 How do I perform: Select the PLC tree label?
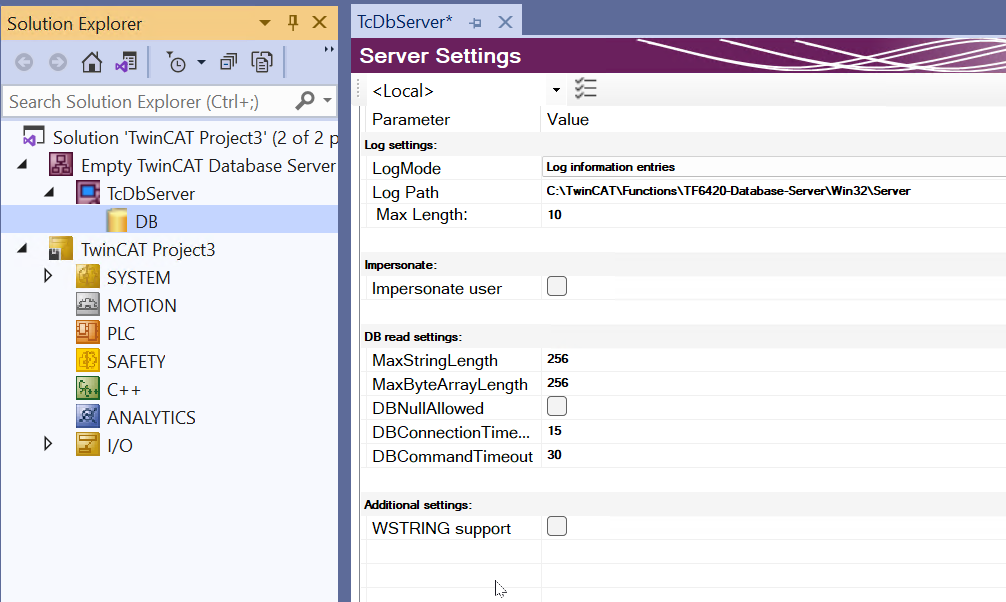coord(121,334)
